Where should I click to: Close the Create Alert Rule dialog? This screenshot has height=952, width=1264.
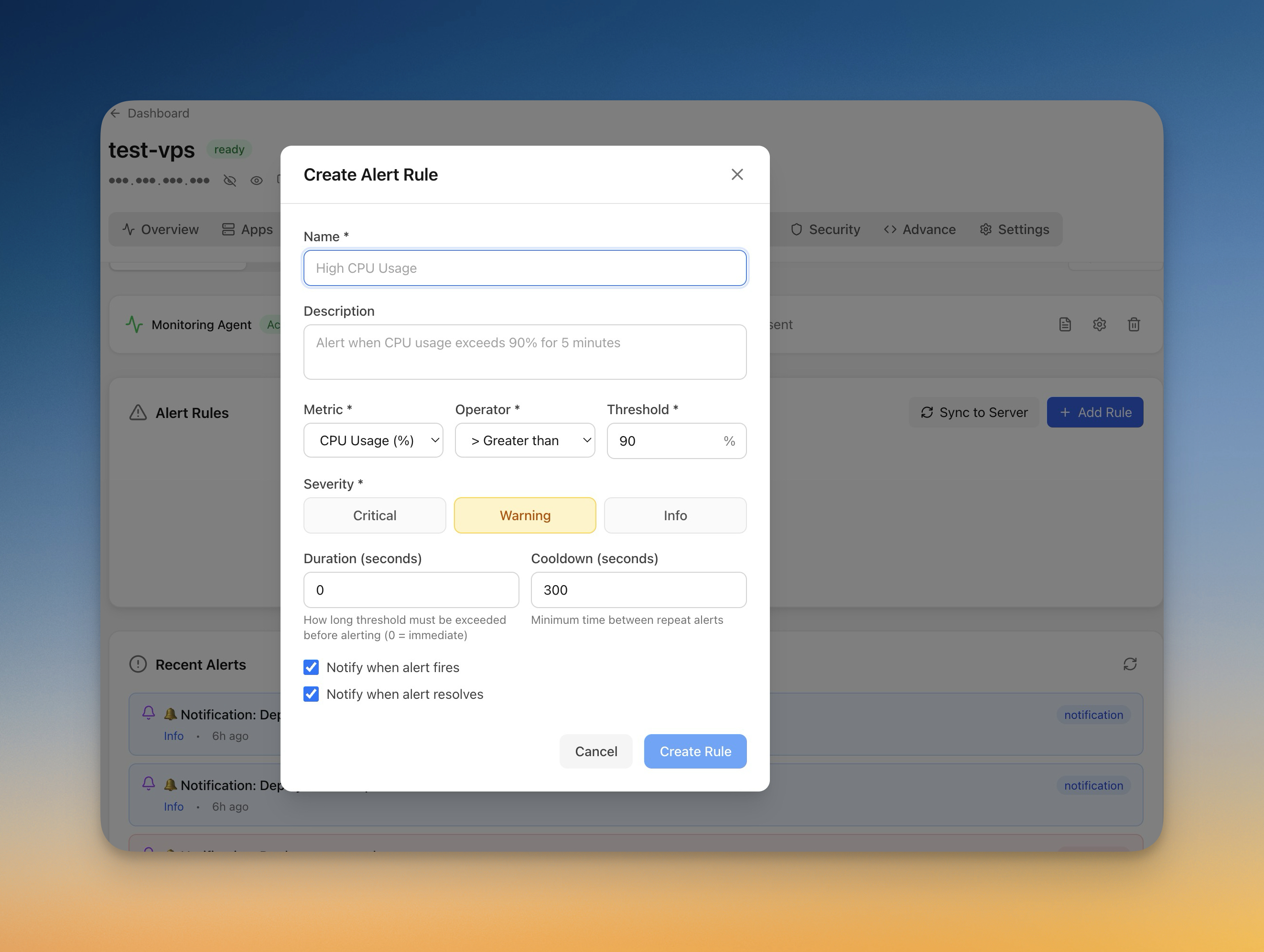click(736, 174)
